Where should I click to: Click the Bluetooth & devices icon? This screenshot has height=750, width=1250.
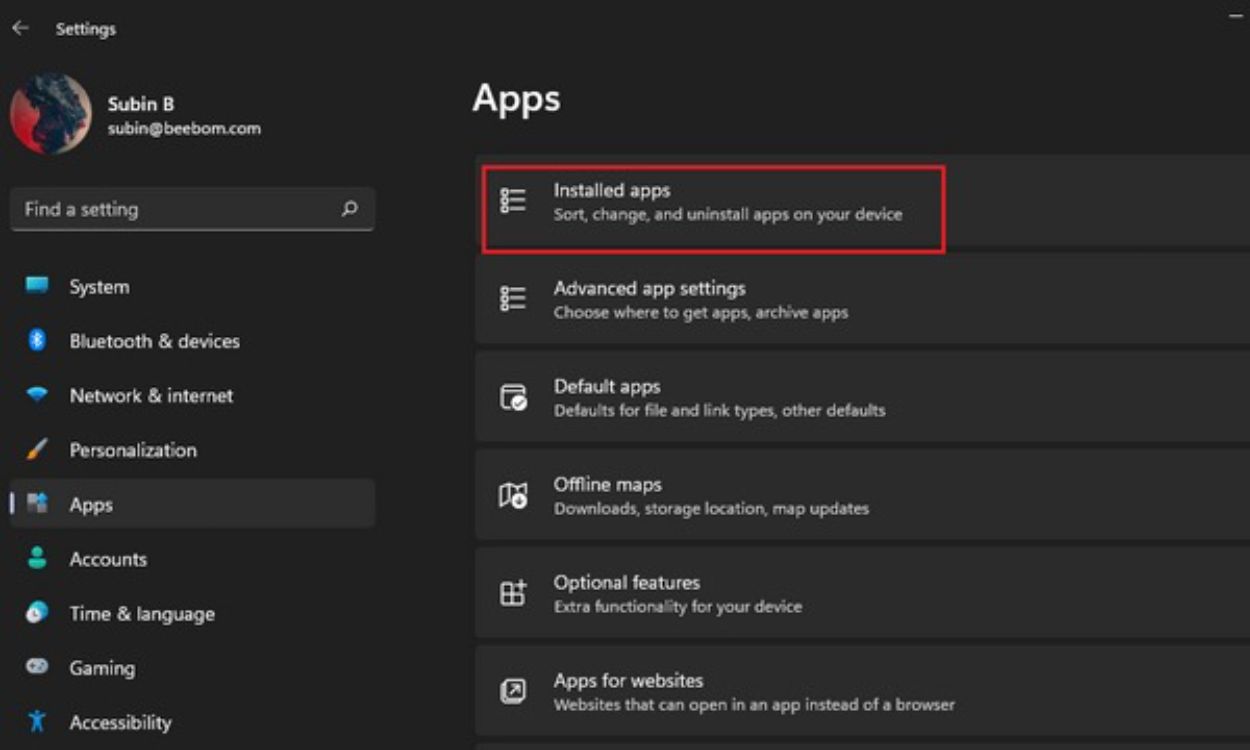[35, 341]
